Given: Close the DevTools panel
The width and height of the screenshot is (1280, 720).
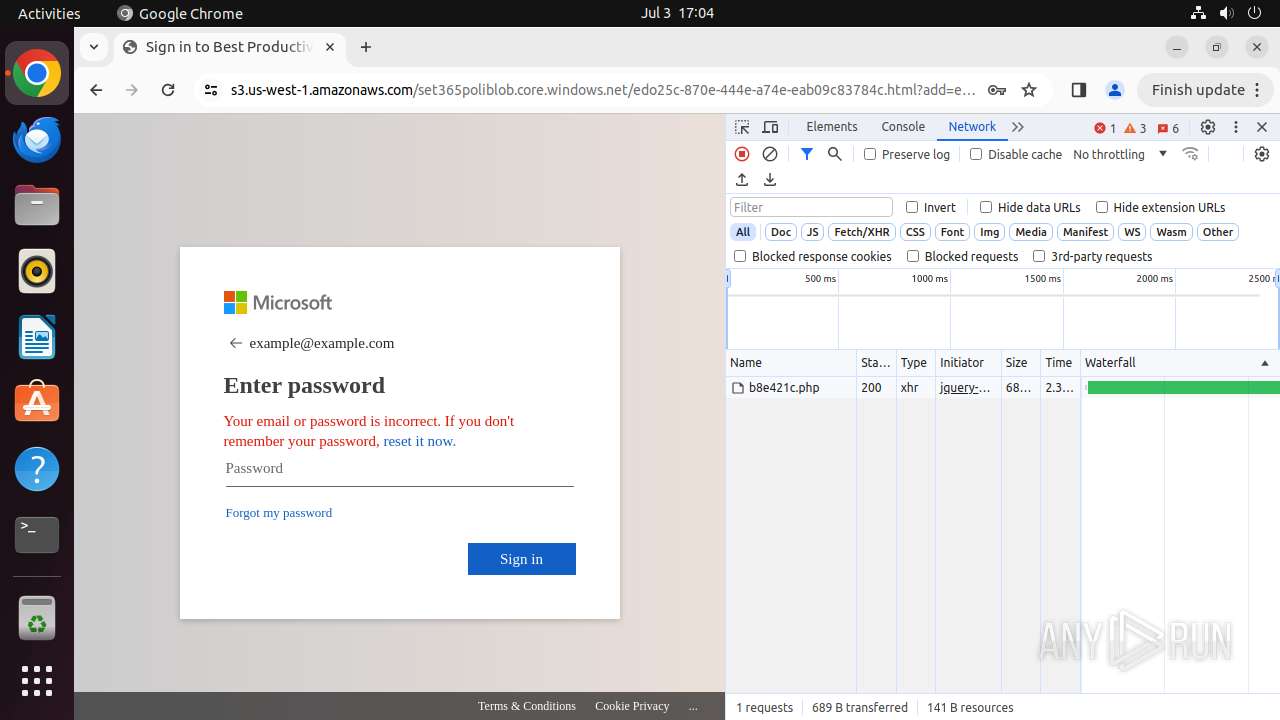Looking at the screenshot, I should (x=1262, y=127).
